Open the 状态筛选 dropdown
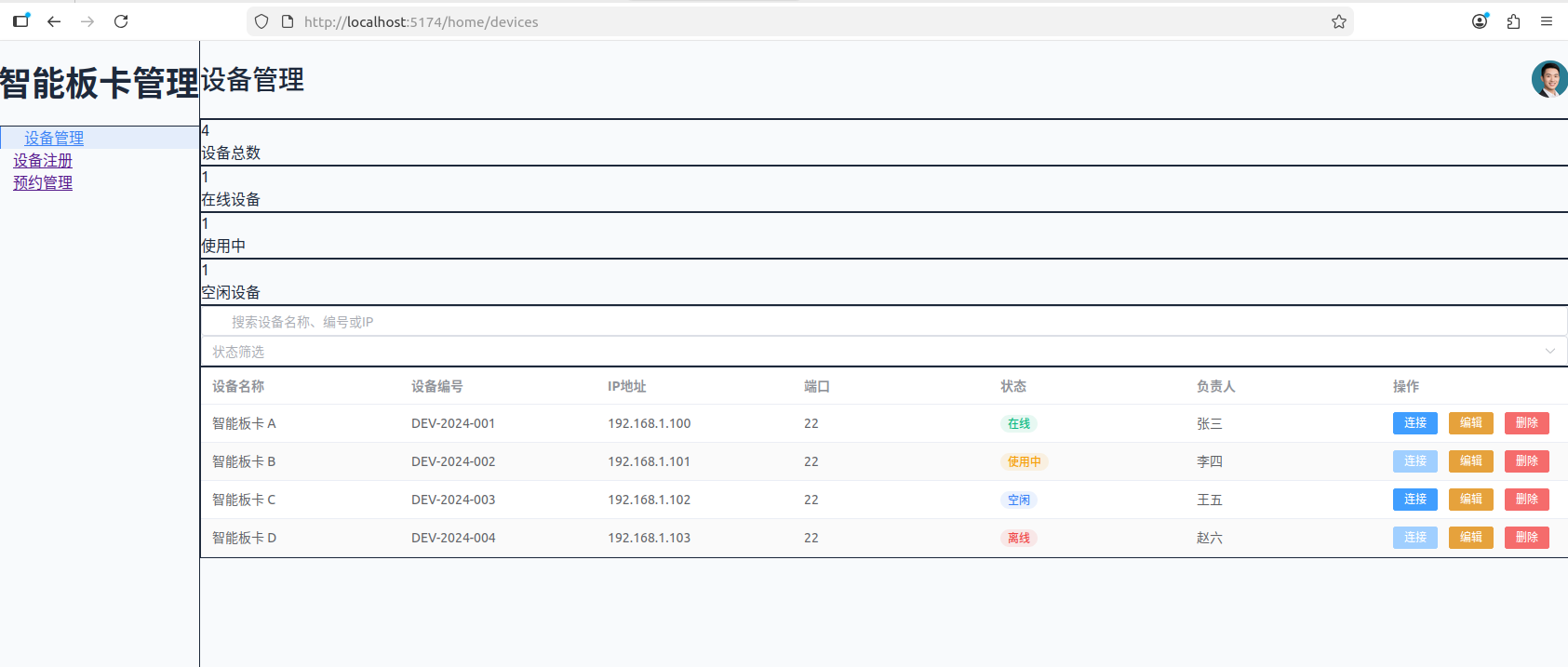Image resolution: width=1568 pixels, height=667 pixels. tap(875, 352)
